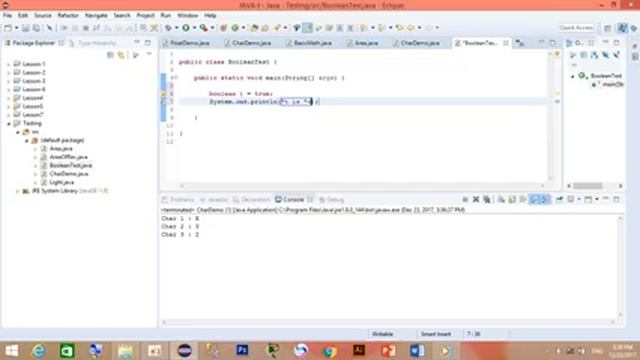
Task: Click Remove Launch X in Console toolbar
Action: (476, 200)
